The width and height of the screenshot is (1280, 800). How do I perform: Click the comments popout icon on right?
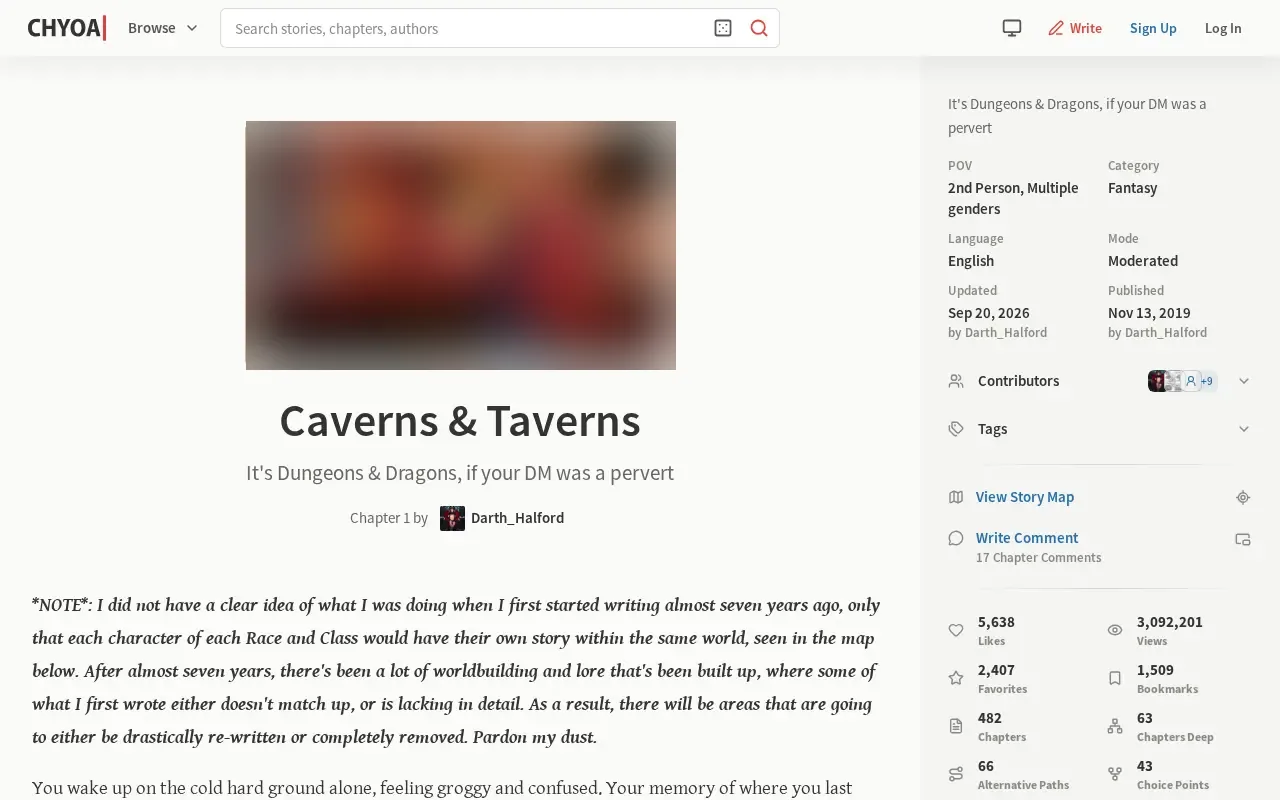click(x=1243, y=539)
